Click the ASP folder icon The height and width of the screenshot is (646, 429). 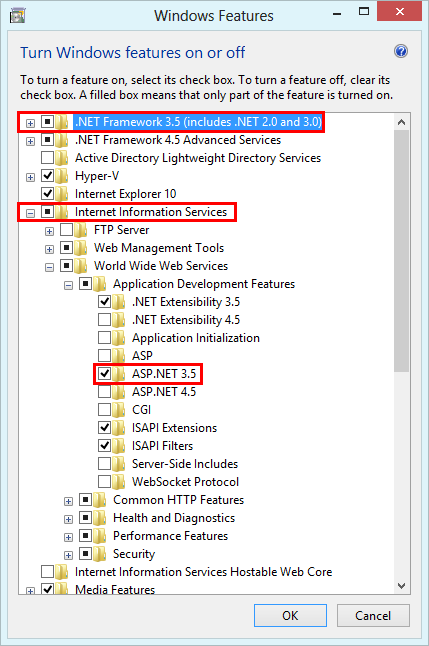[x=119, y=356]
